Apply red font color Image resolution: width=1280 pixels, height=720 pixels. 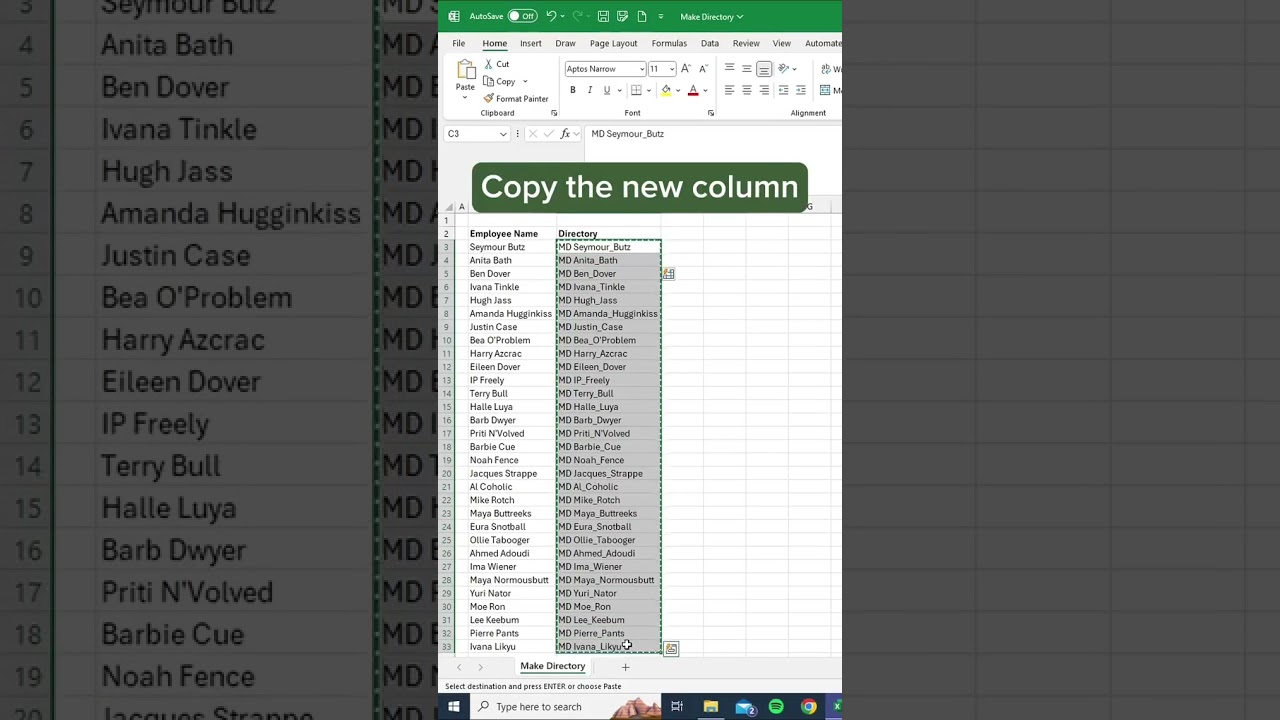click(x=693, y=90)
